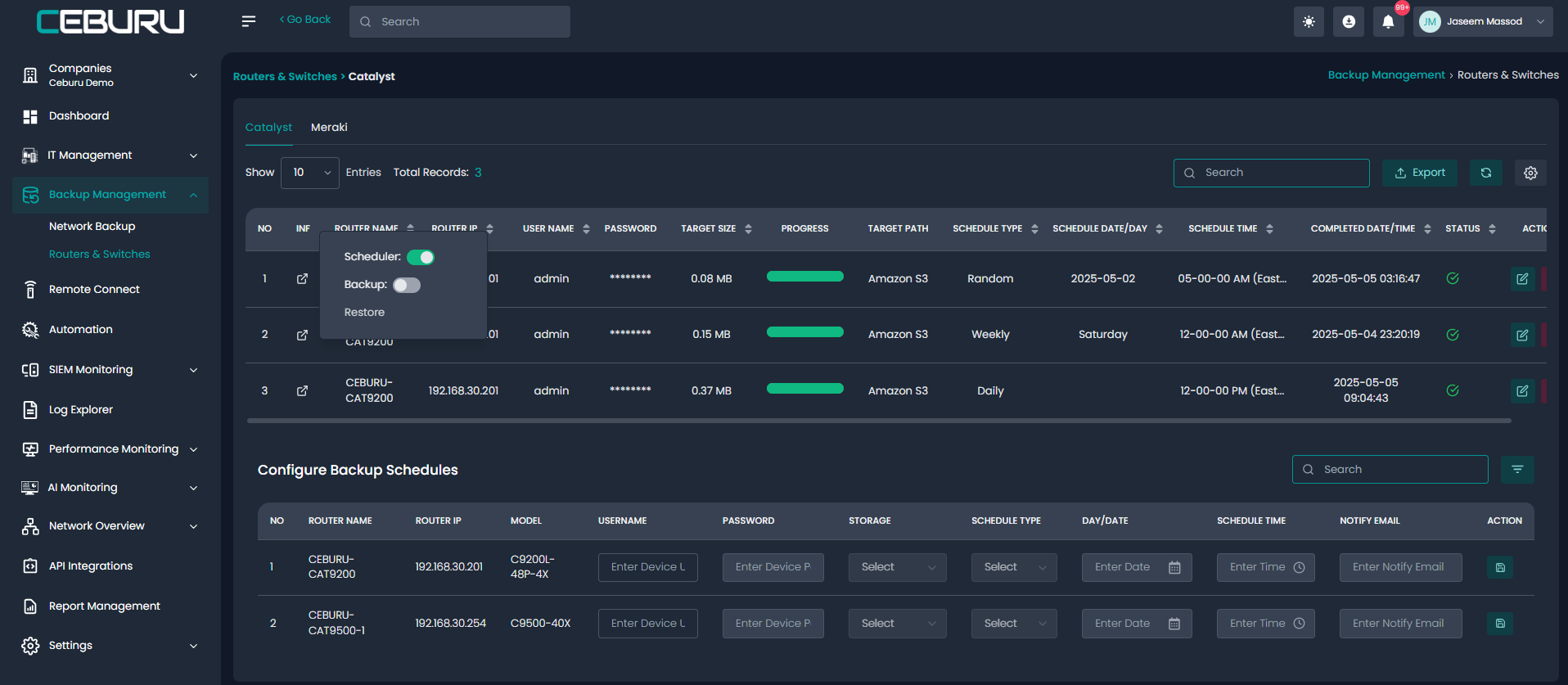Toggle the hamburger sidebar menu icon

249,21
